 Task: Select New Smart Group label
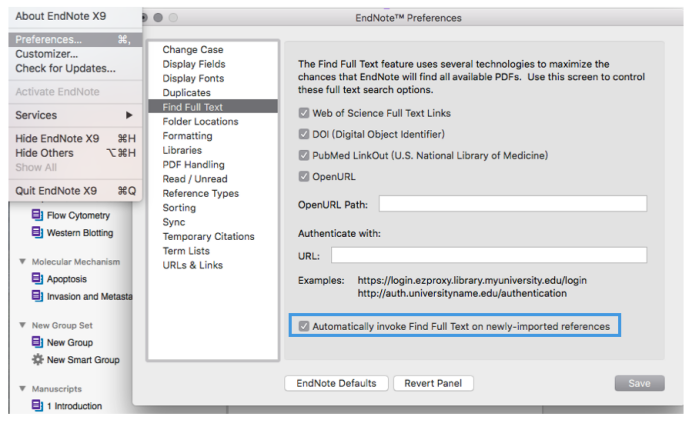83,360
